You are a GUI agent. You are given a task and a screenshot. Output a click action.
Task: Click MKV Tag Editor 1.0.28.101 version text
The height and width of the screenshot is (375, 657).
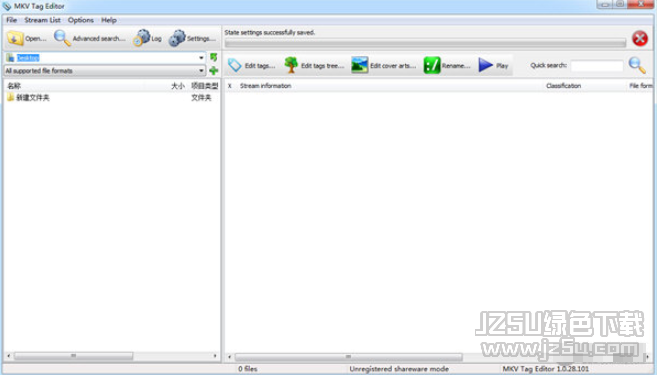(x=545, y=369)
